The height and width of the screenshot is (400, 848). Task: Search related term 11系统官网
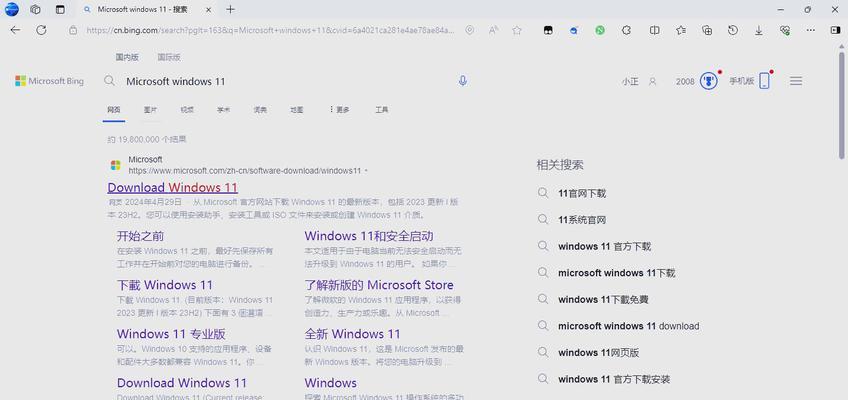(x=582, y=220)
